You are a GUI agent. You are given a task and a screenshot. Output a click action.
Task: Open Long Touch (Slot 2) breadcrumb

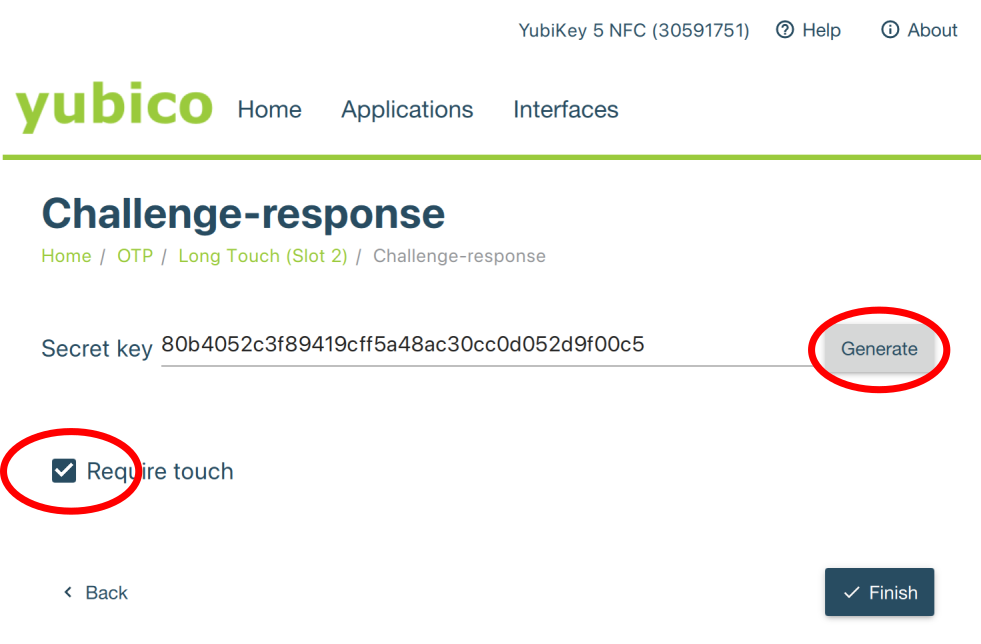coord(263,256)
